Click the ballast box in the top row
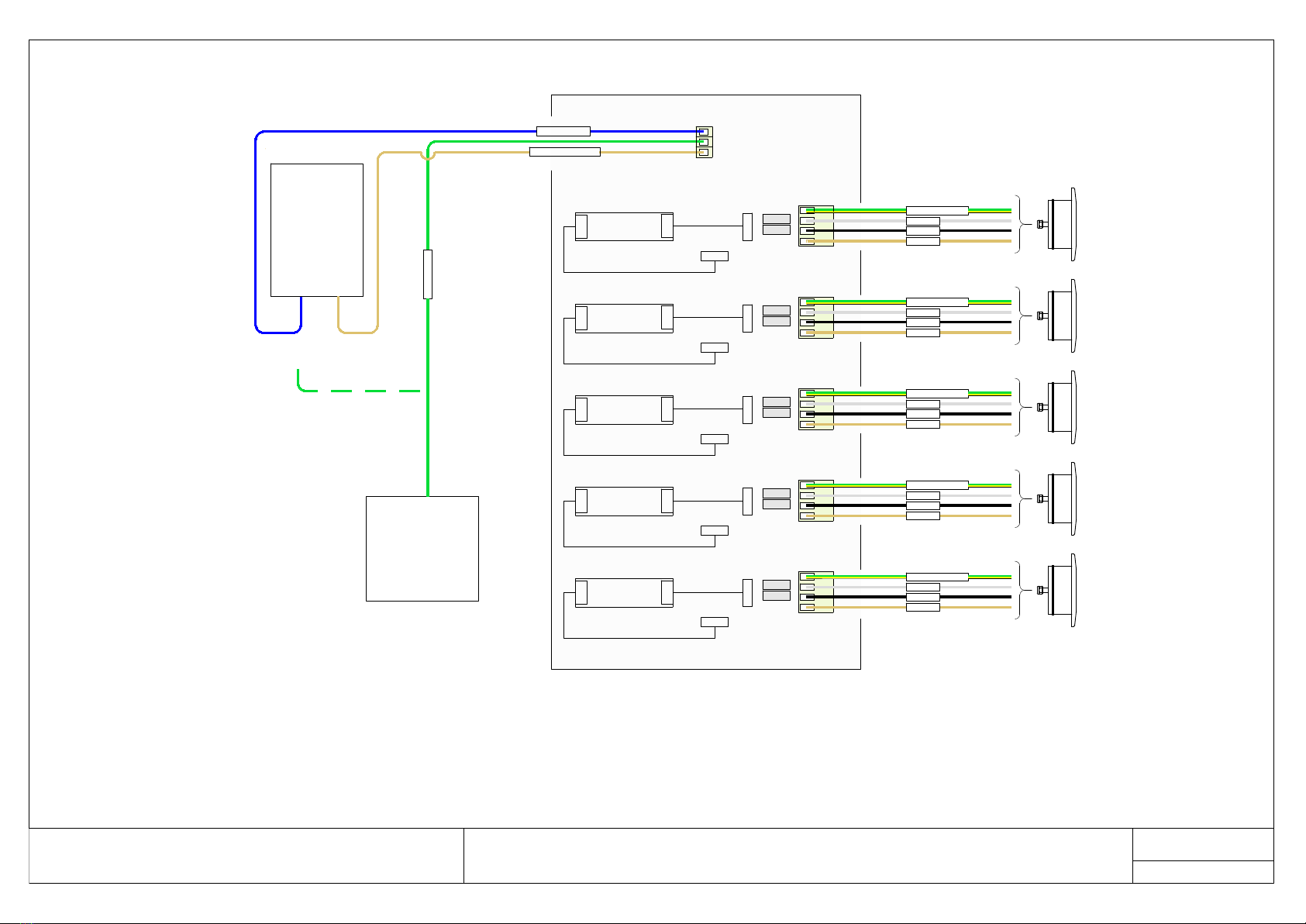 click(x=624, y=226)
